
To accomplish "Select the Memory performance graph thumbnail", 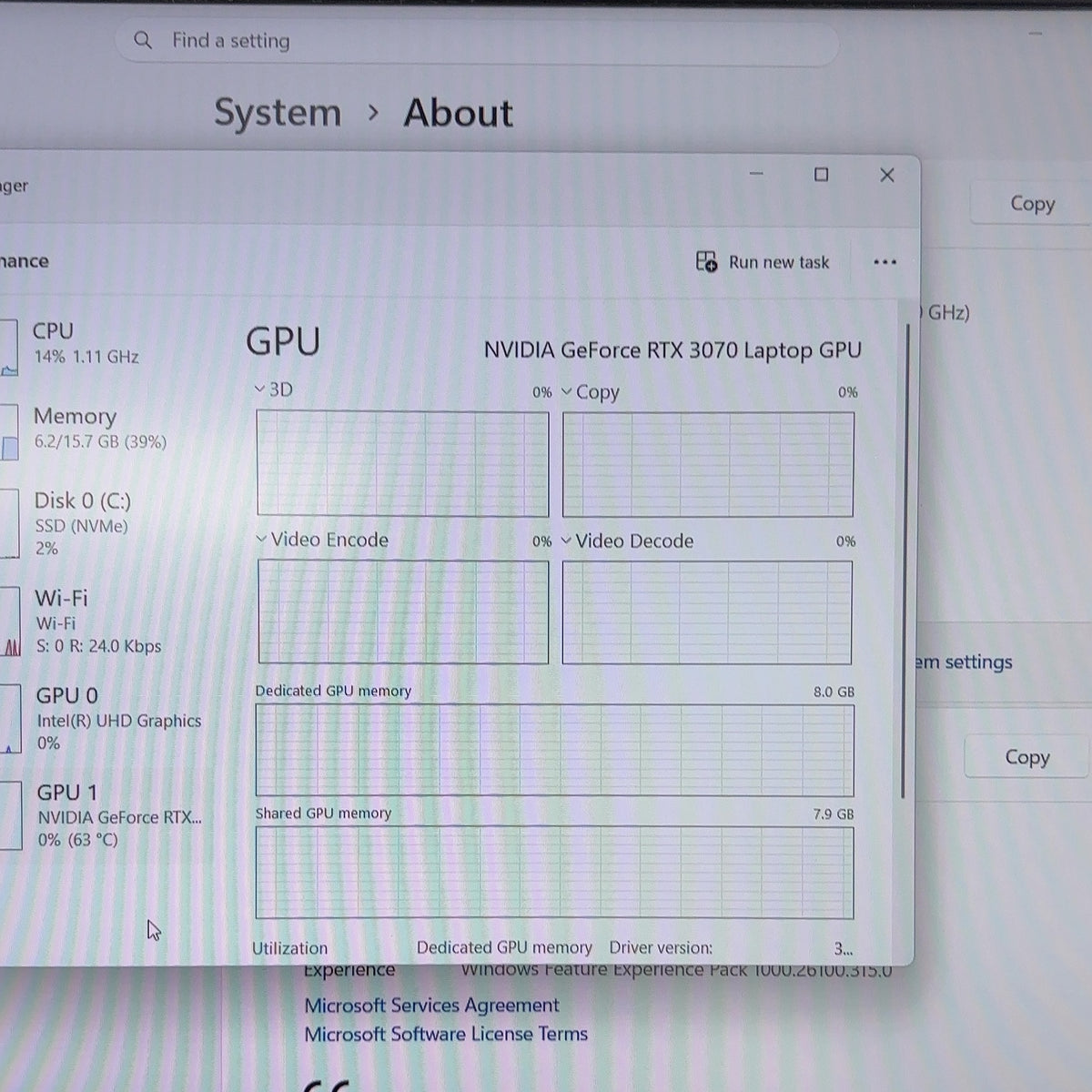I will pos(8,432).
